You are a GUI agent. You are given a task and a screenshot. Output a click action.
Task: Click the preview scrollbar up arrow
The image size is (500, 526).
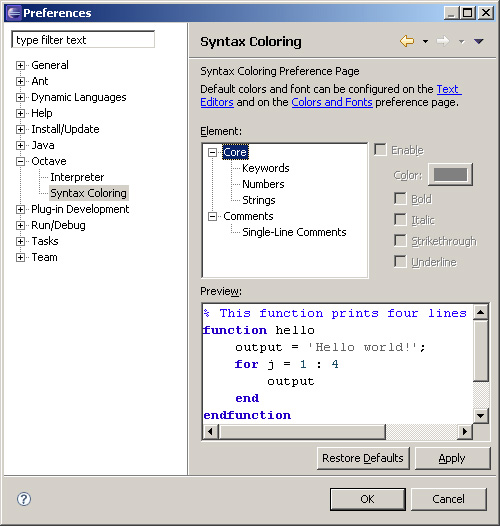(x=481, y=312)
